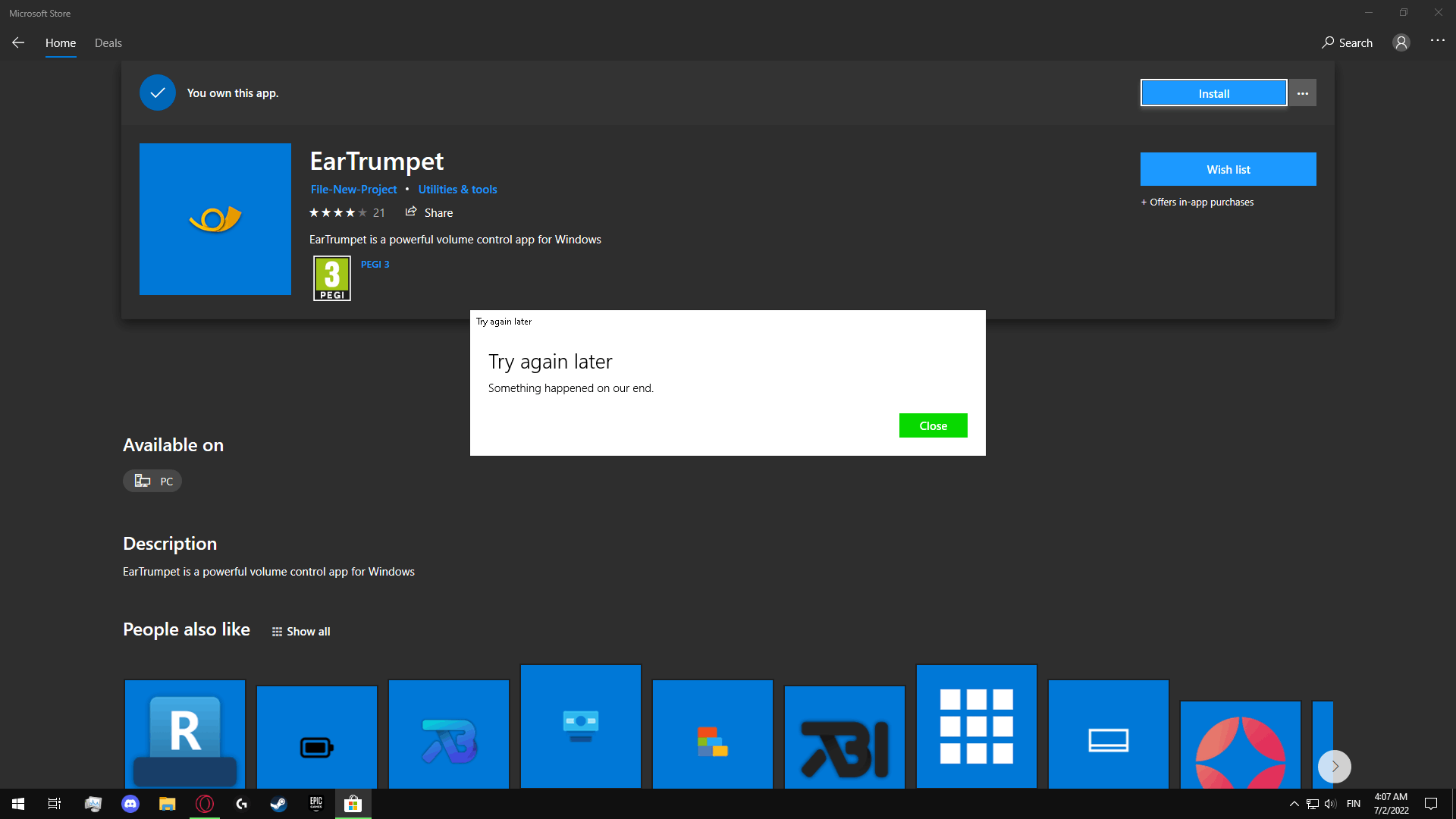Image resolution: width=1456 pixels, height=819 pixels.
Task: Close the Try again later dialog
Action: click(933, 425)
